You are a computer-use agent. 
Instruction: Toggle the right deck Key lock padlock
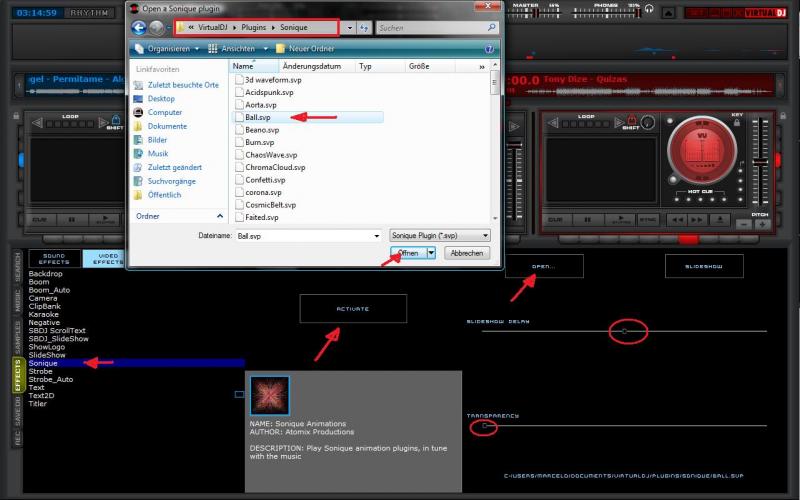tap(737, 122)
